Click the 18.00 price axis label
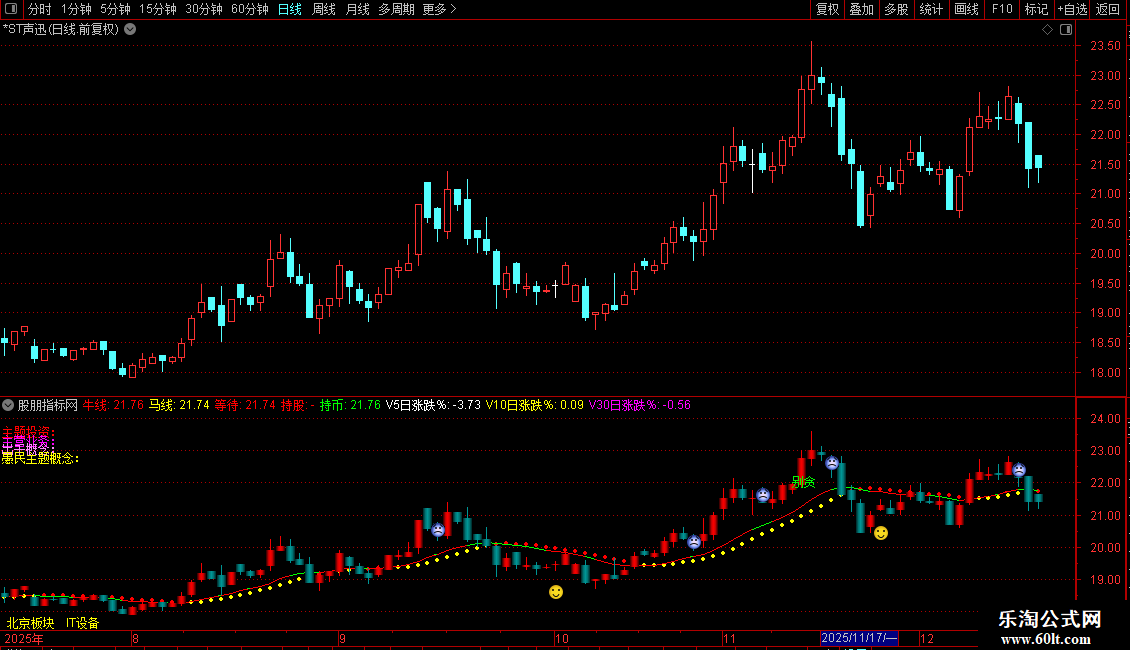The width and height of the screenshot is (1130, 650). 1105,373
